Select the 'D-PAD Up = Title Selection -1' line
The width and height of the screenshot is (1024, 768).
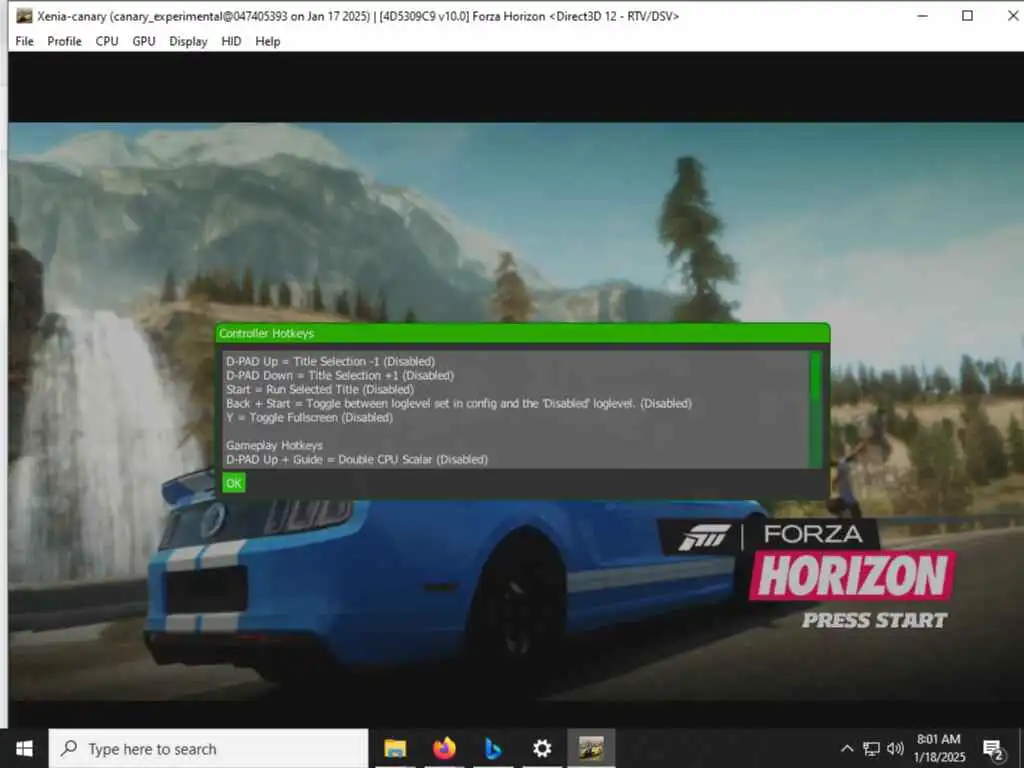(330, 361)
